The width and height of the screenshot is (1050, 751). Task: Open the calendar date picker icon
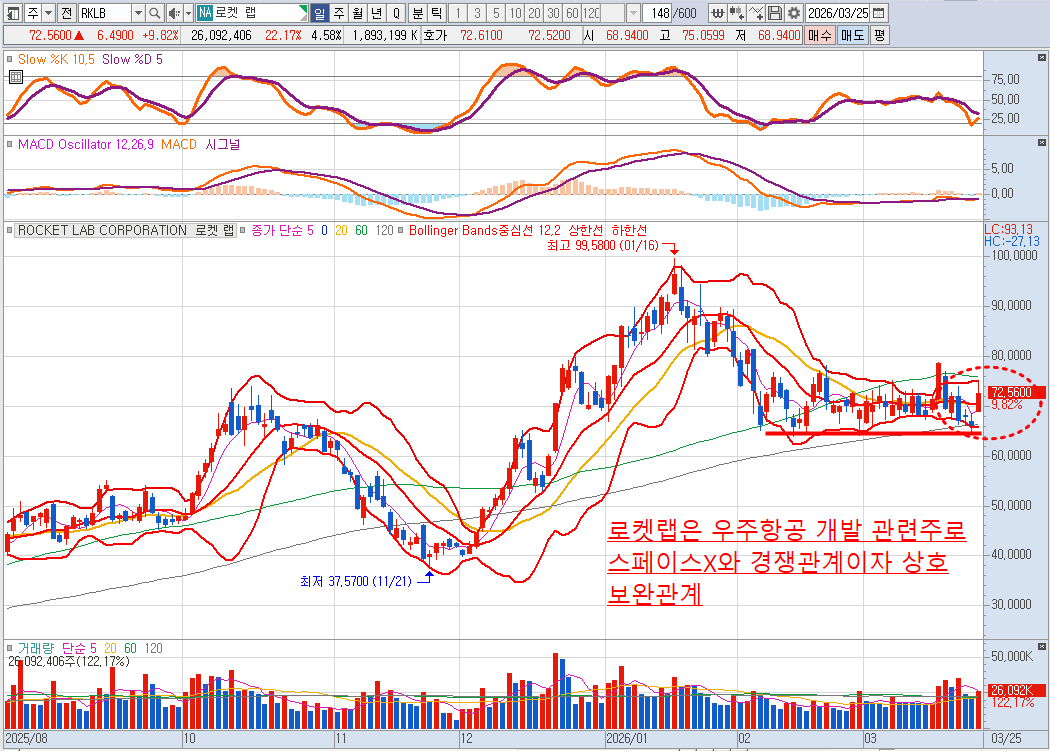(878, 13)
